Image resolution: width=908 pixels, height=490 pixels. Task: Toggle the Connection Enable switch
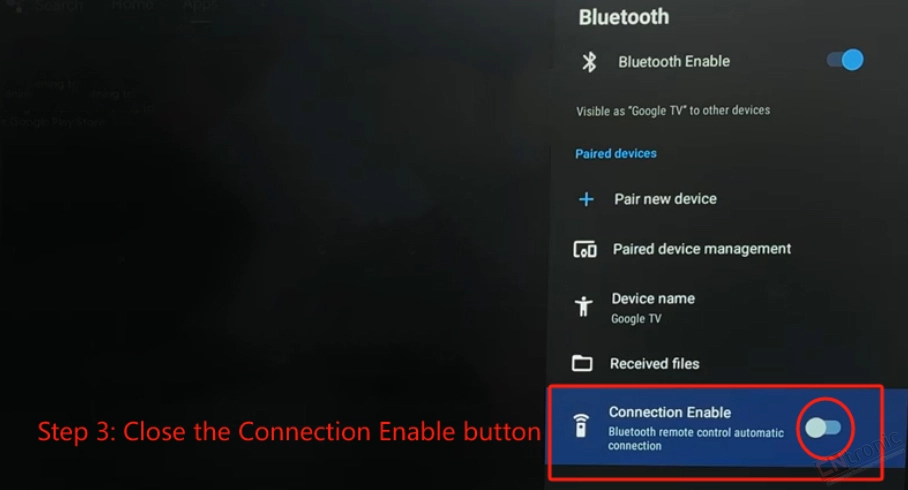[x=823, y=428]
